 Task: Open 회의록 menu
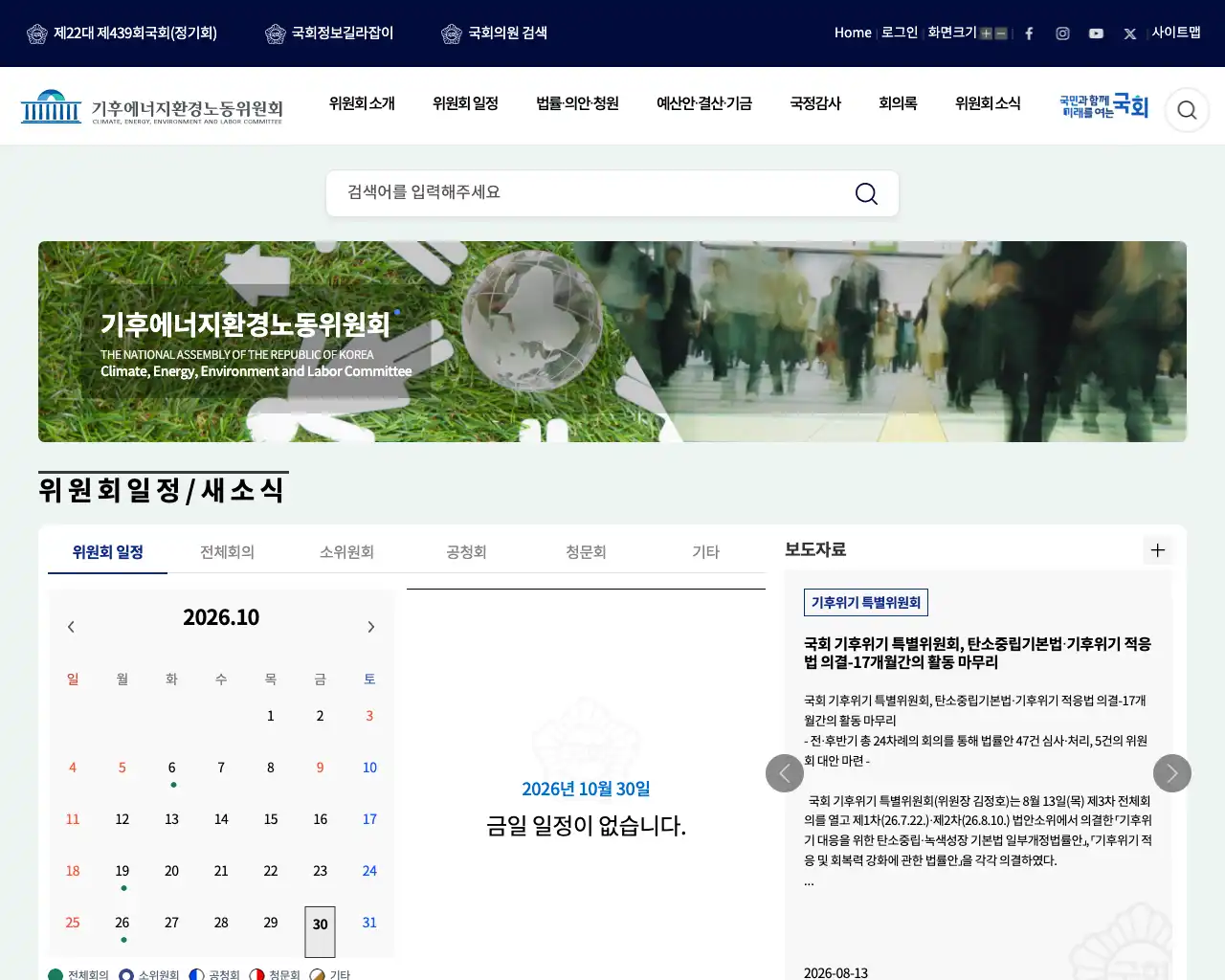898,103
